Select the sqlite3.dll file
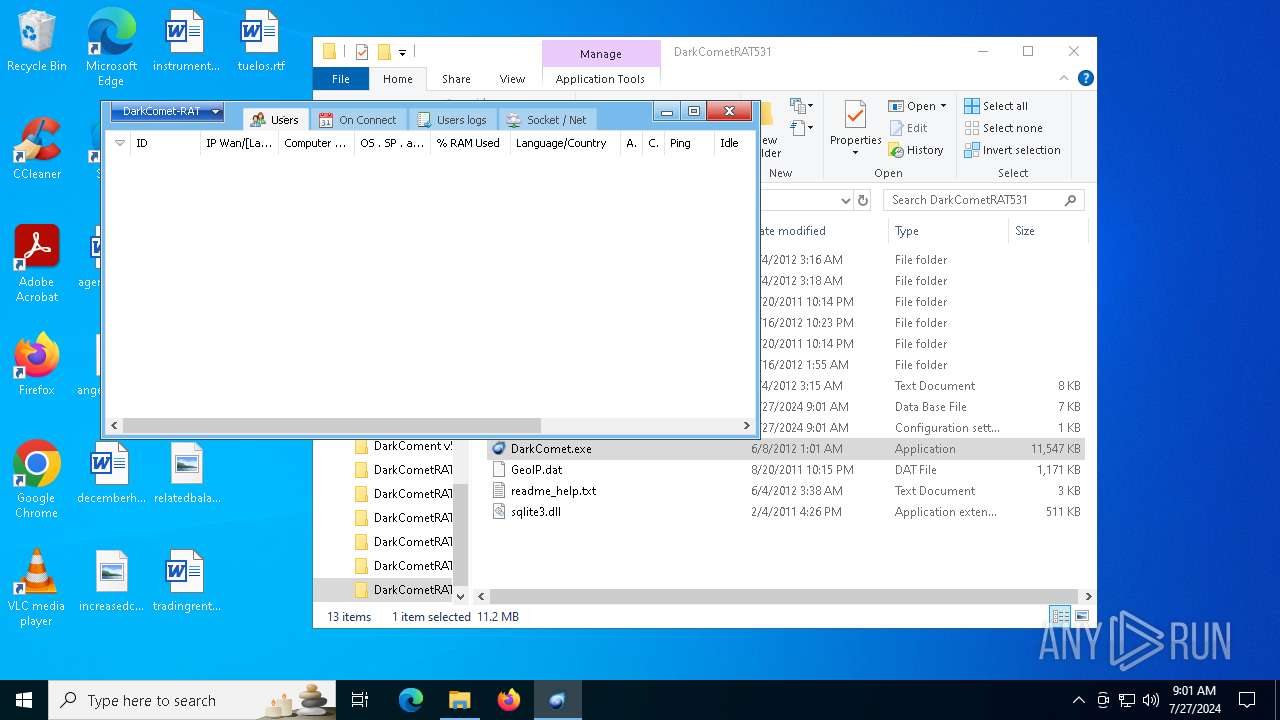This screenshot has height=720, width=1280. pyautogui.click(x=785, y=512)
